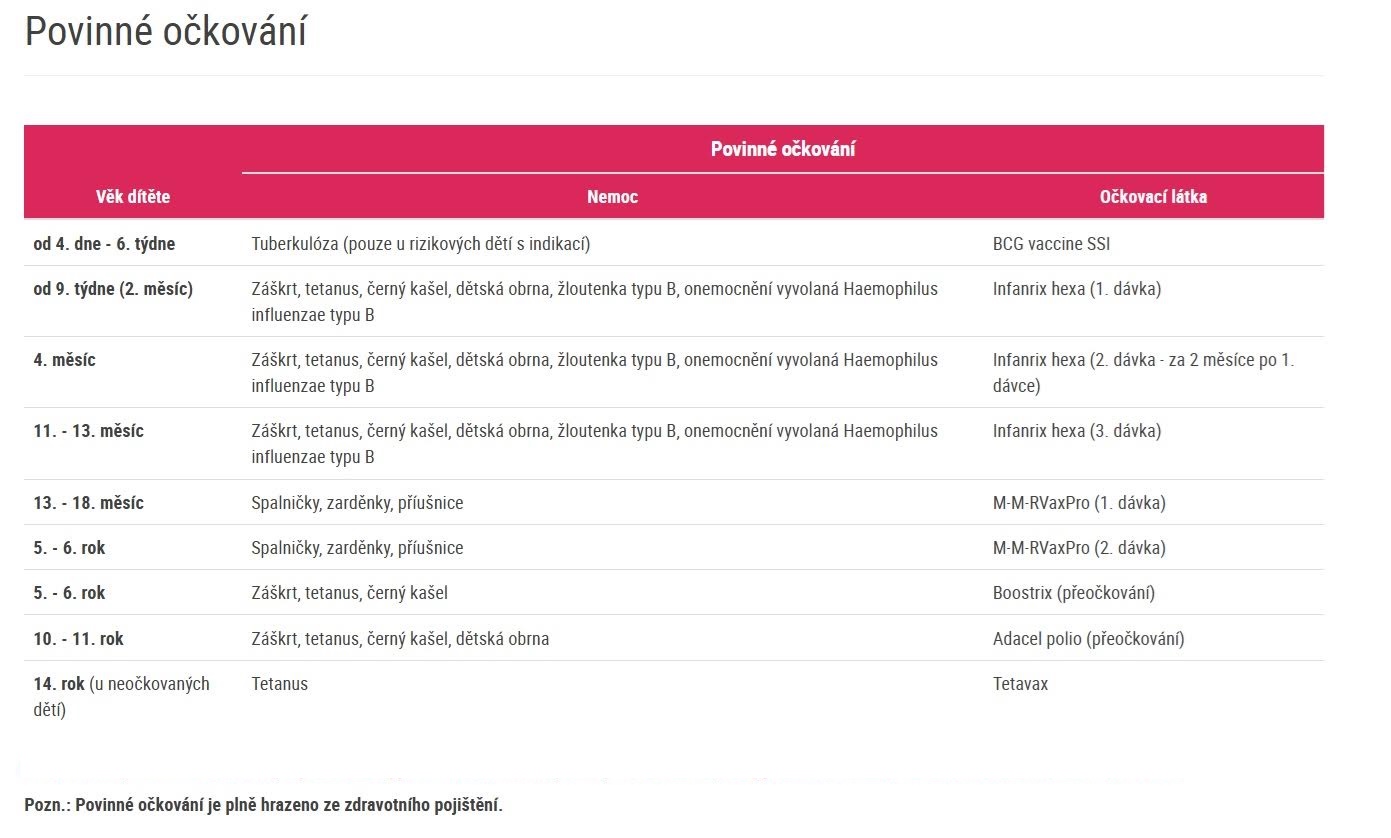Click '5. - 6. rok' in the M-M-RVaxPro (2. dávka) row
The width and height of the screenshot is (1391, 838).
69,547
